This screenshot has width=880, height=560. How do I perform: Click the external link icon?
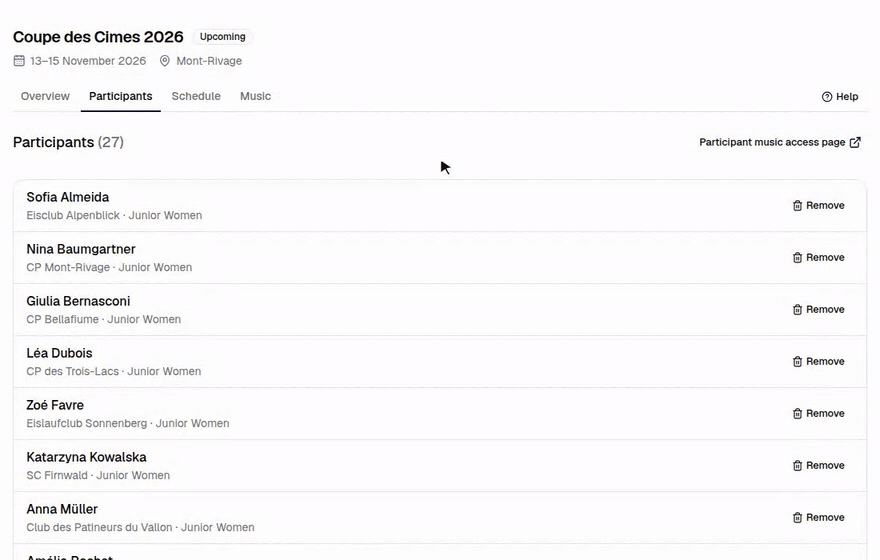tap(855, 142)
